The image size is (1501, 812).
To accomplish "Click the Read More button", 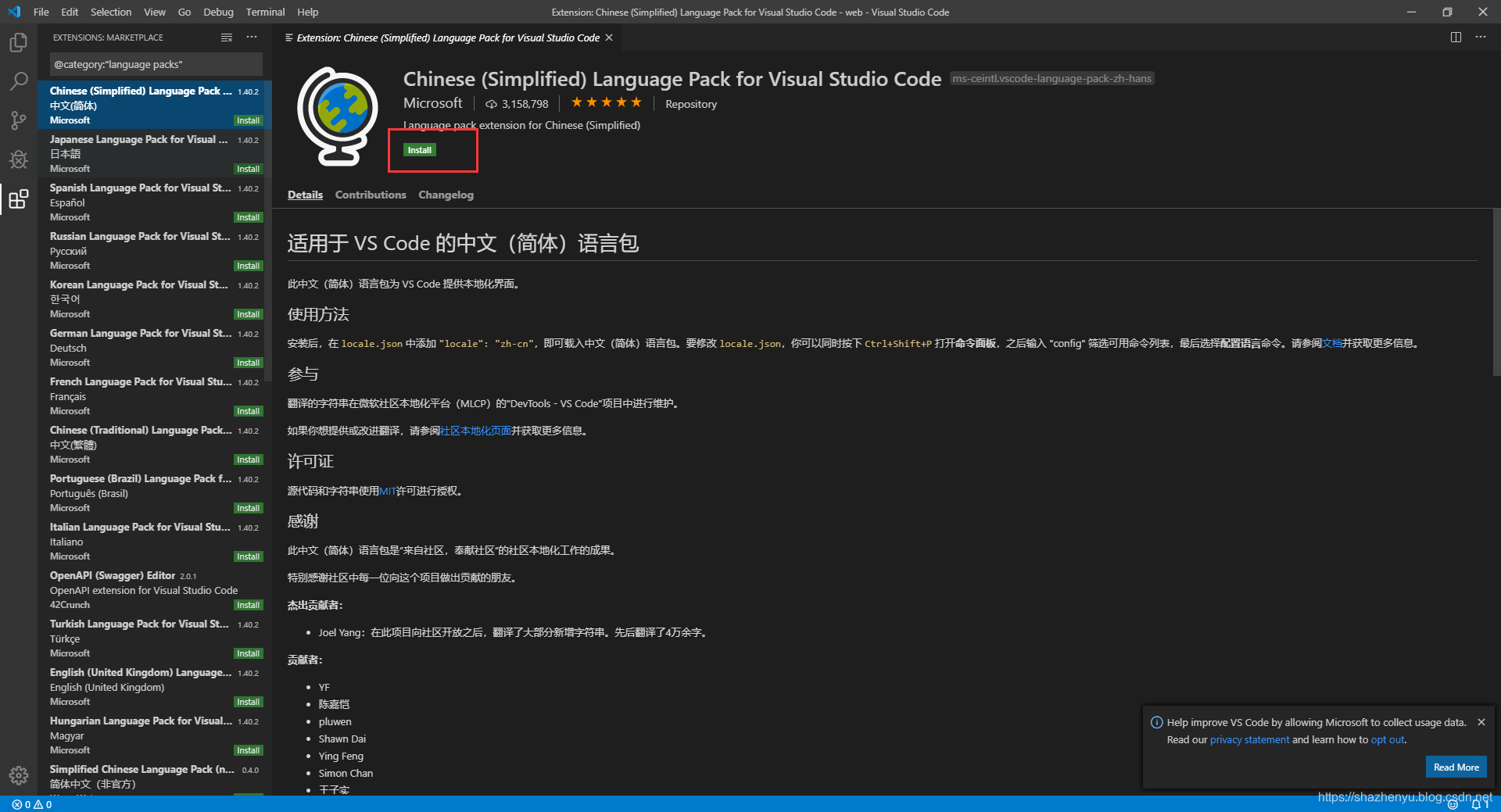I will 1455,767.
